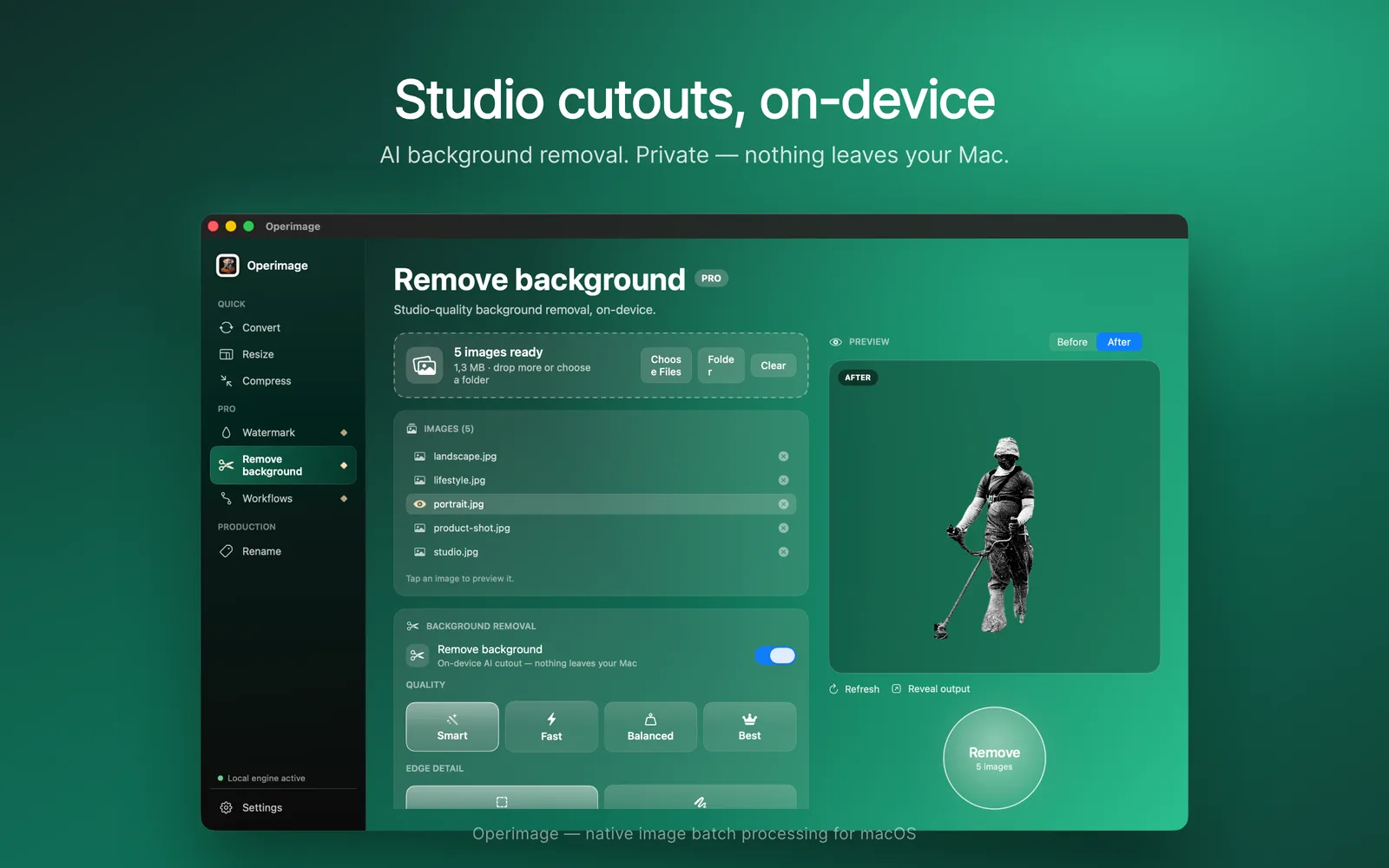Viewport: 1389px width, 868px height.
Task: Remove product-shot.jpg from the list
Action: pos(783,528)
